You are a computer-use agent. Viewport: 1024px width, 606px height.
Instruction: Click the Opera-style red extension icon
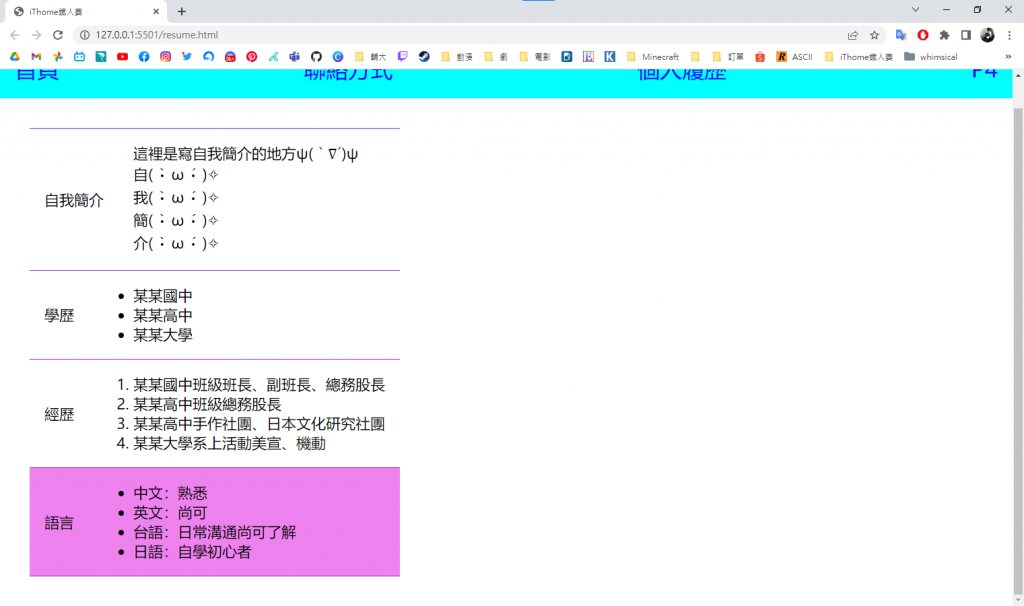[x=923, y=35]
